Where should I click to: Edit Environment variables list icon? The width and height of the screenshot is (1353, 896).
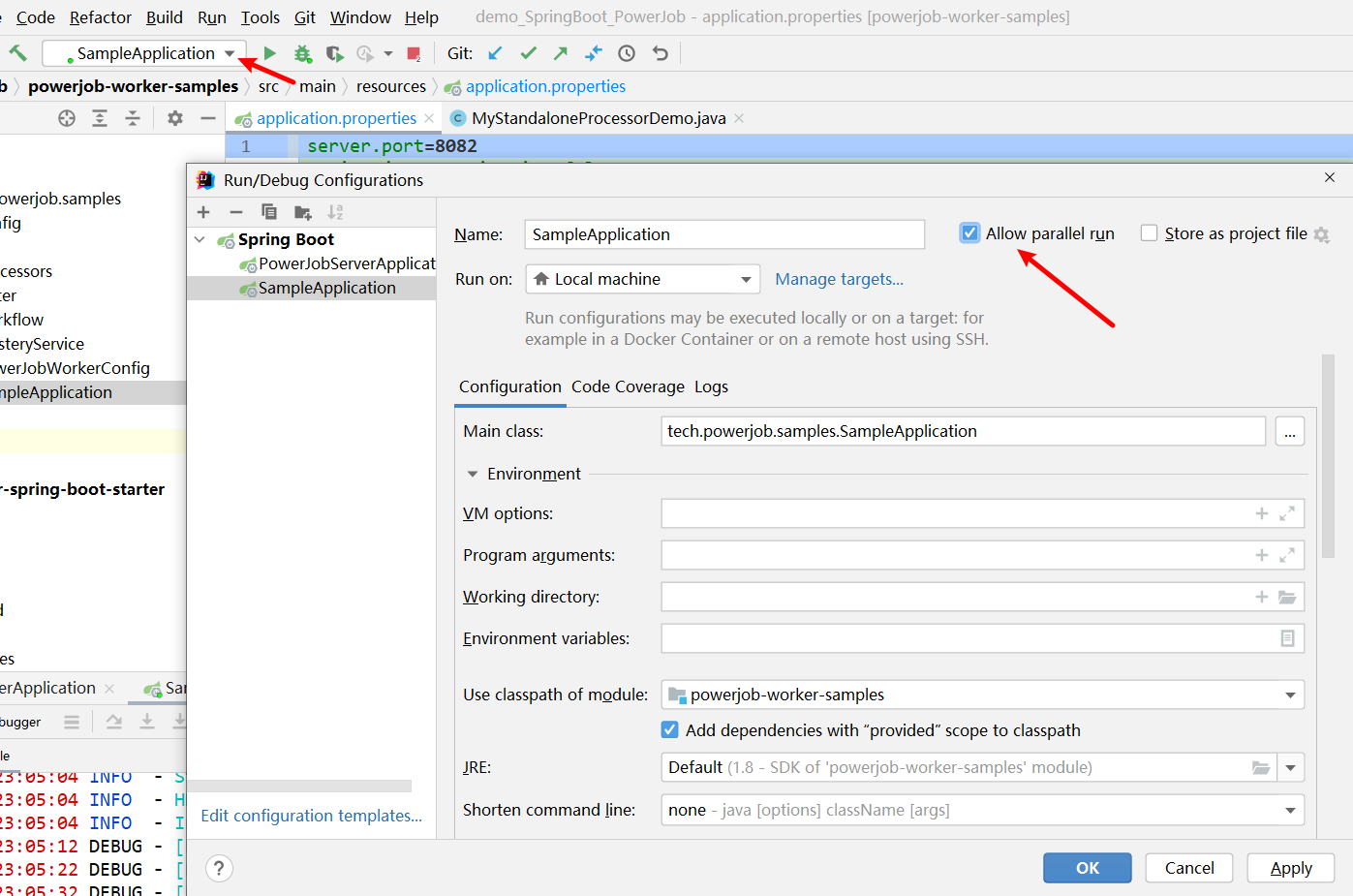click(1287, 638)
